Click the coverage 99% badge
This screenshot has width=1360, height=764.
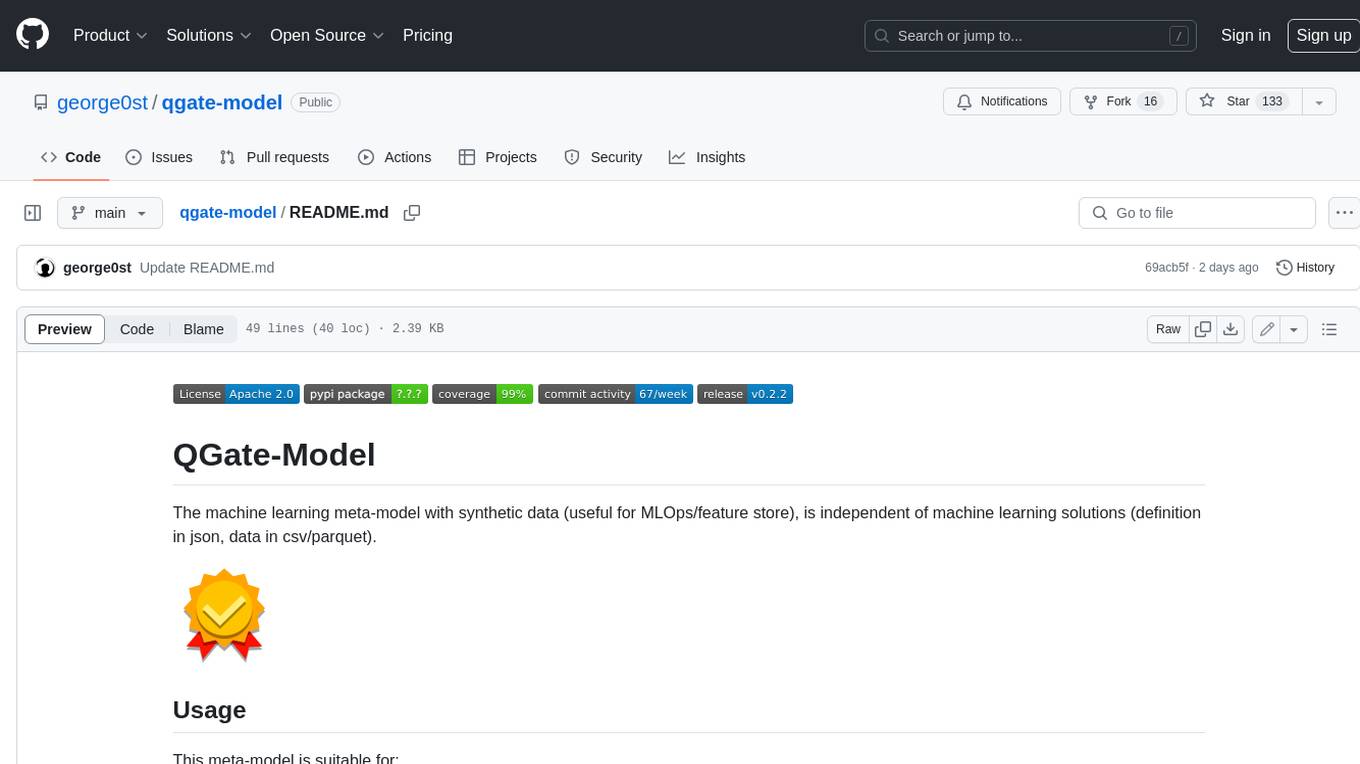pos(482,394)
